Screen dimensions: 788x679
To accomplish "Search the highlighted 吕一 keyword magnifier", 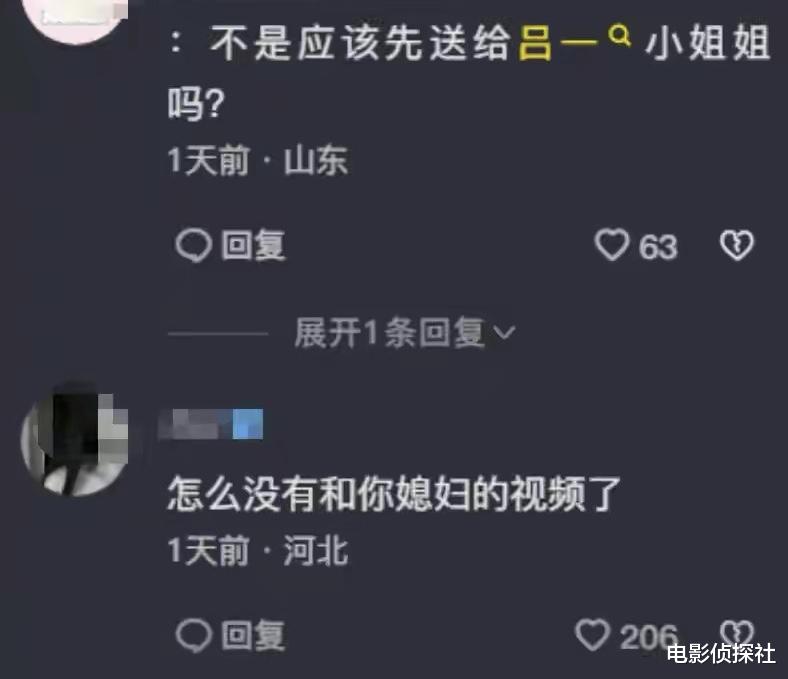I will click(x=619, y=36).
